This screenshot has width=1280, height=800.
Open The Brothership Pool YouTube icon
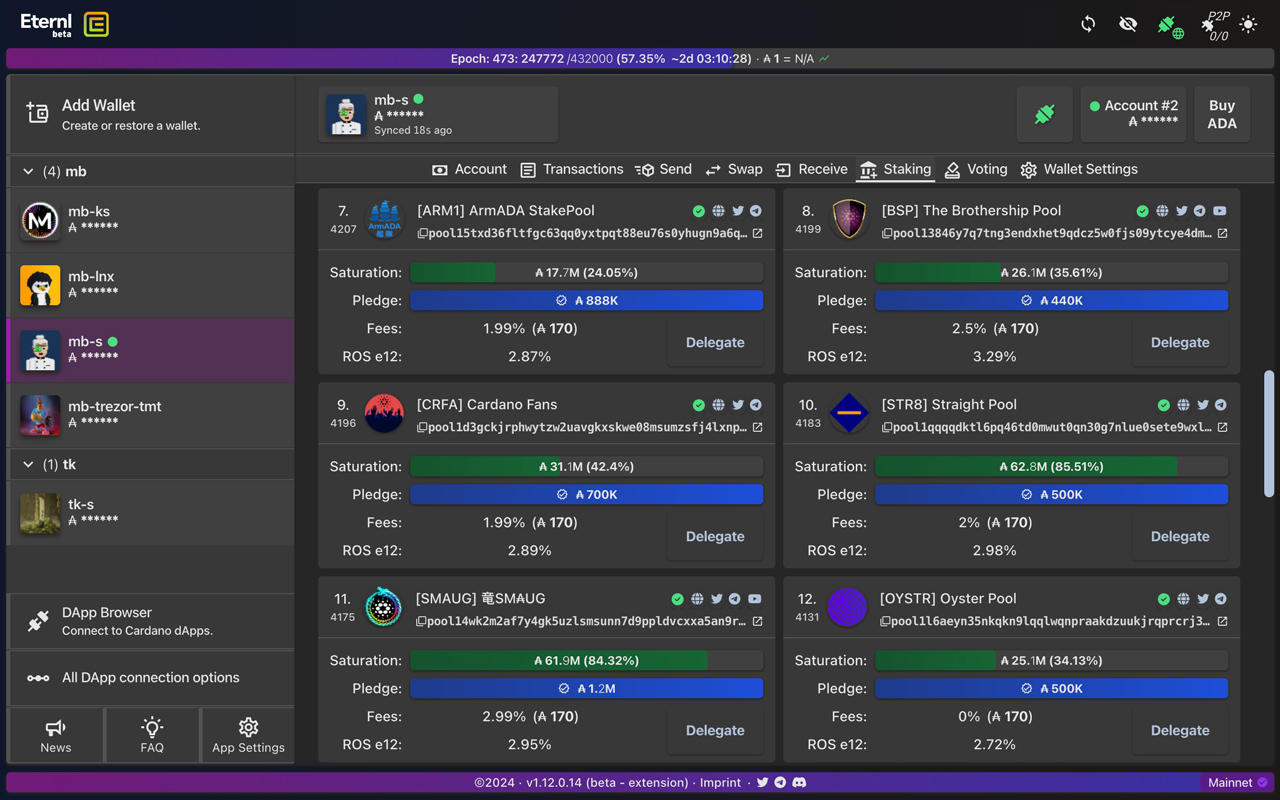pyautogui.click(x=1220, y=211)
